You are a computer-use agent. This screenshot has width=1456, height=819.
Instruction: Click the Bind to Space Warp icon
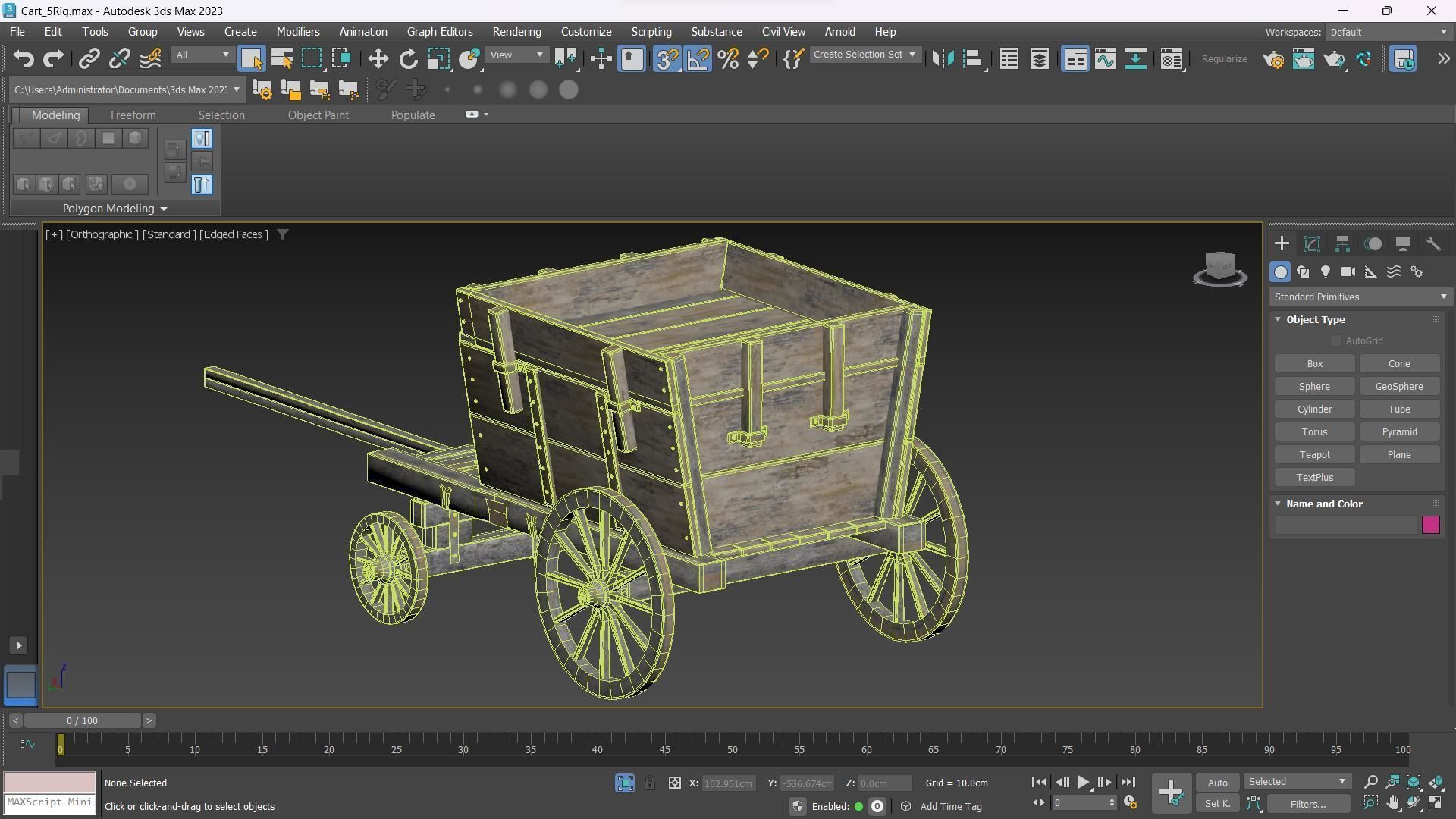pyautogui.click(x=150, y=59)
